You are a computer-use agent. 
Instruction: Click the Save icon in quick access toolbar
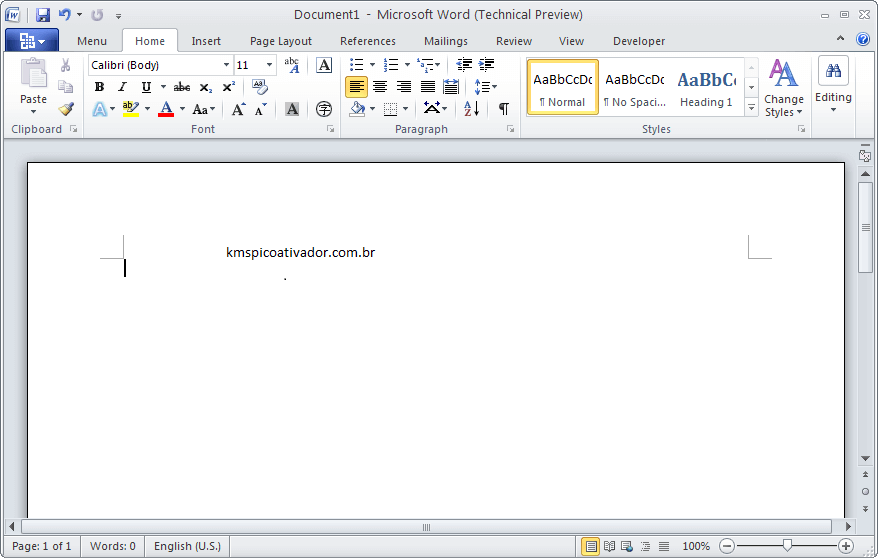(x=43, y=15)
